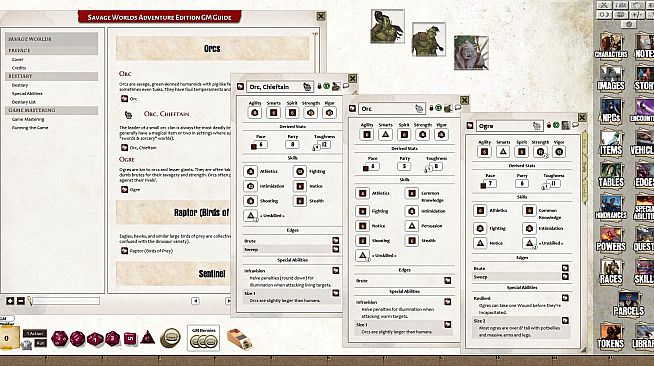Click the speech bubble icon on Ogre sheet
654x366 pixels.
click(575, 125)
